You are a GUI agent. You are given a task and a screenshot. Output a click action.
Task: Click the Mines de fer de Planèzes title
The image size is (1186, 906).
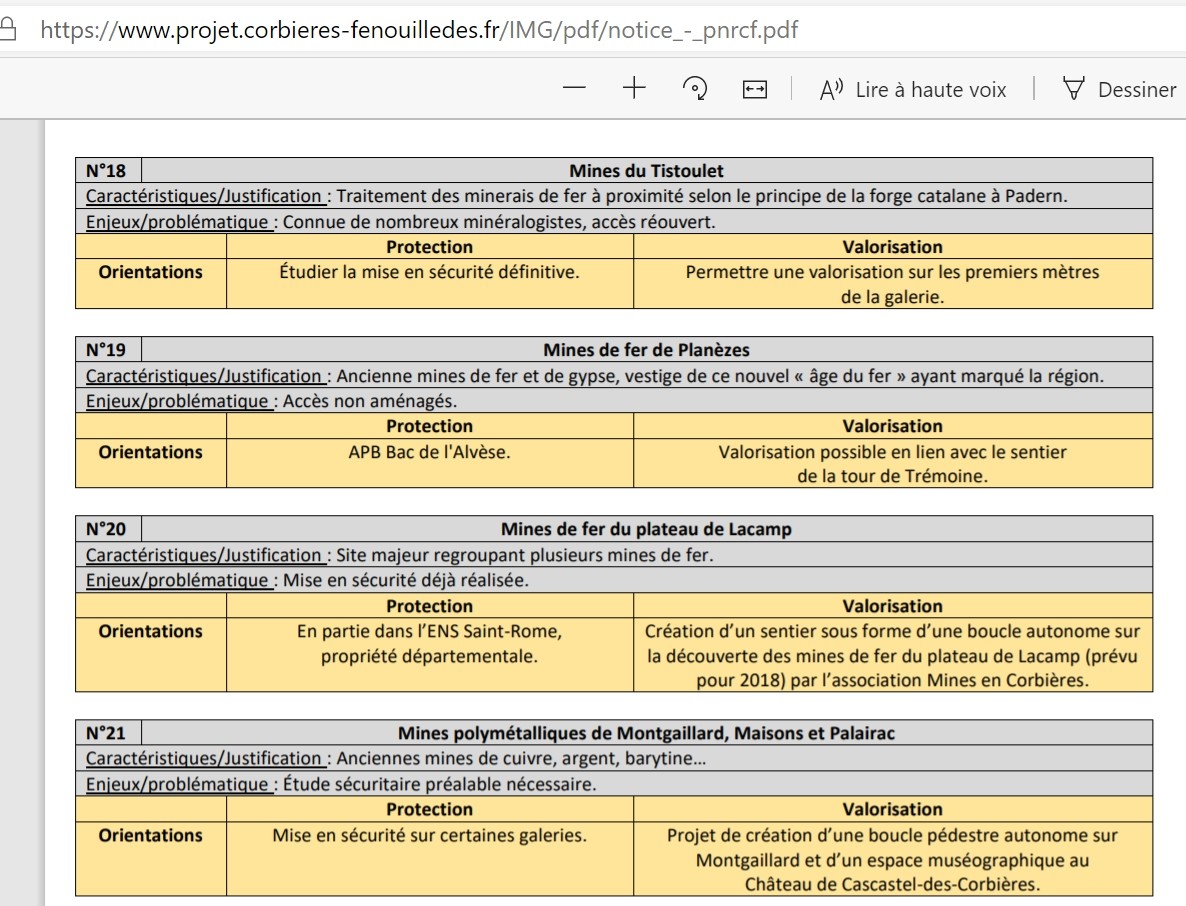click(x=646, y=350)
